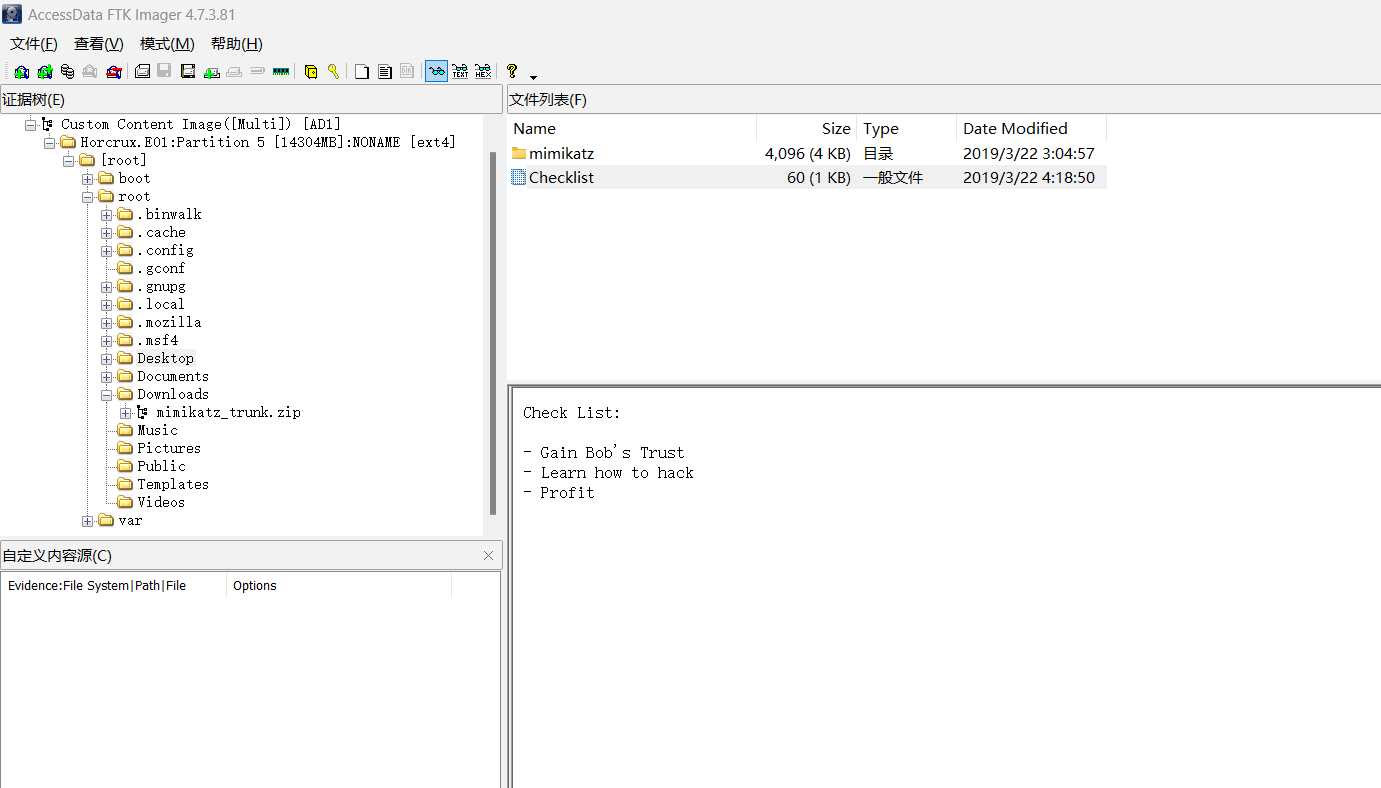This screenshot has height=788, width=1381.
Task: Expand the var folder
Action: click(x=87, y=520)
